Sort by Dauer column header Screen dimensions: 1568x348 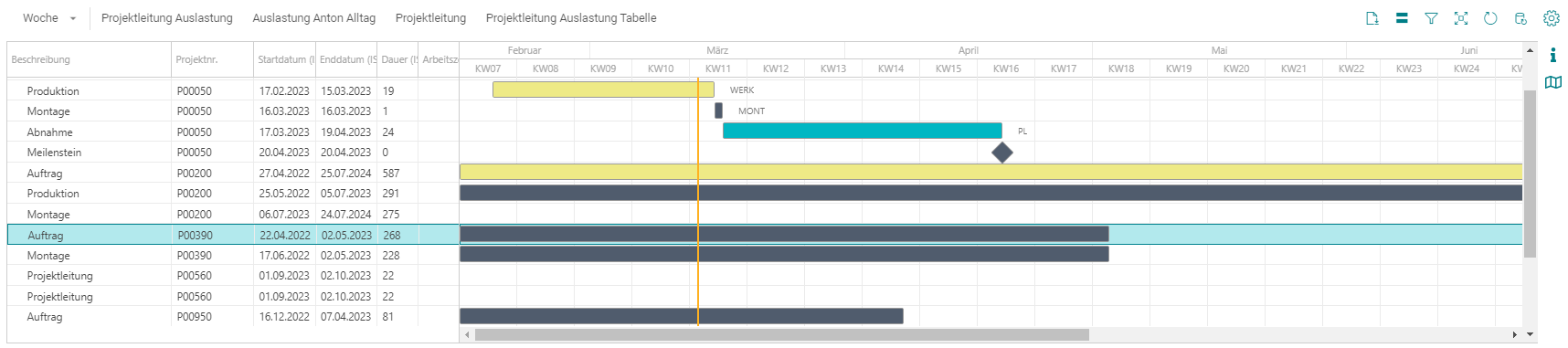[398, 59]
